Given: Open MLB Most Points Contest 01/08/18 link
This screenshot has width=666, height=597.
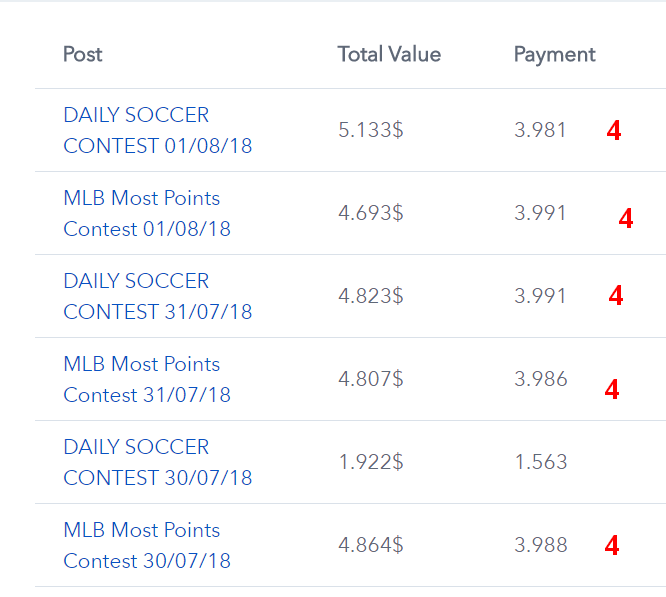Looking at the screenshot, I should click(x=147, y=213).
